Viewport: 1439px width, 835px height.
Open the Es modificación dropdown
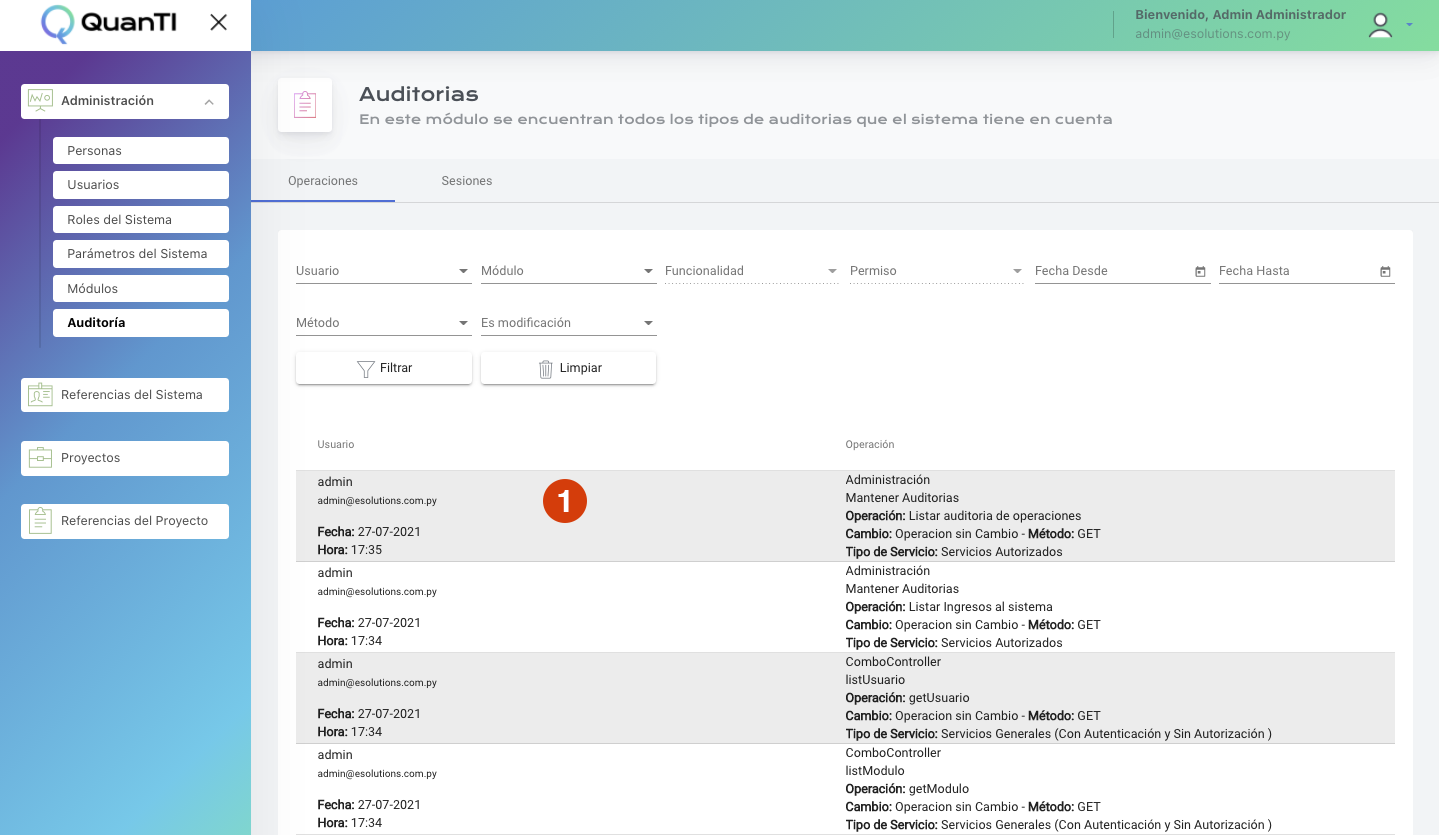(568, 323)
